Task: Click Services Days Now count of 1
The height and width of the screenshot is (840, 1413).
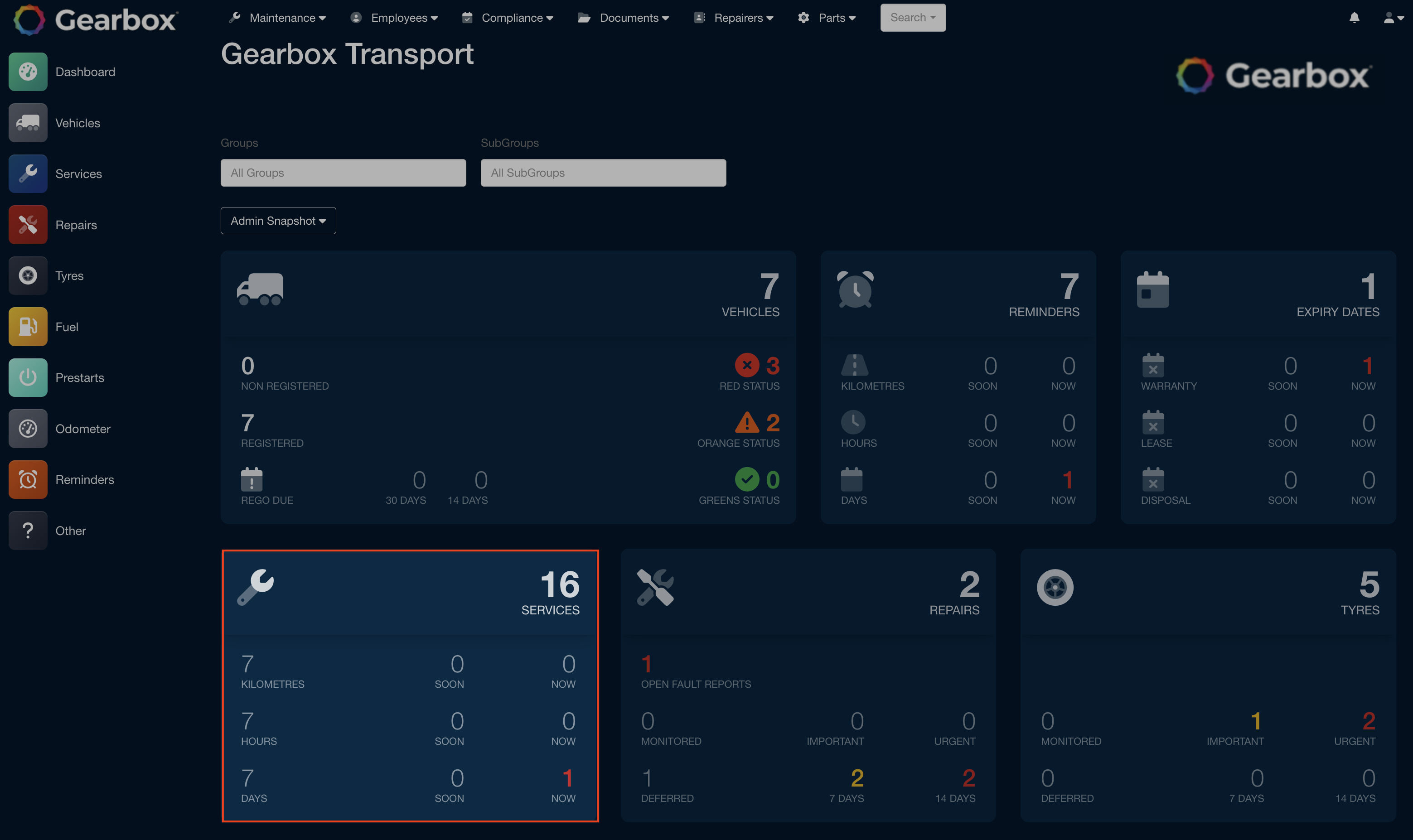Action: point(567,778)
